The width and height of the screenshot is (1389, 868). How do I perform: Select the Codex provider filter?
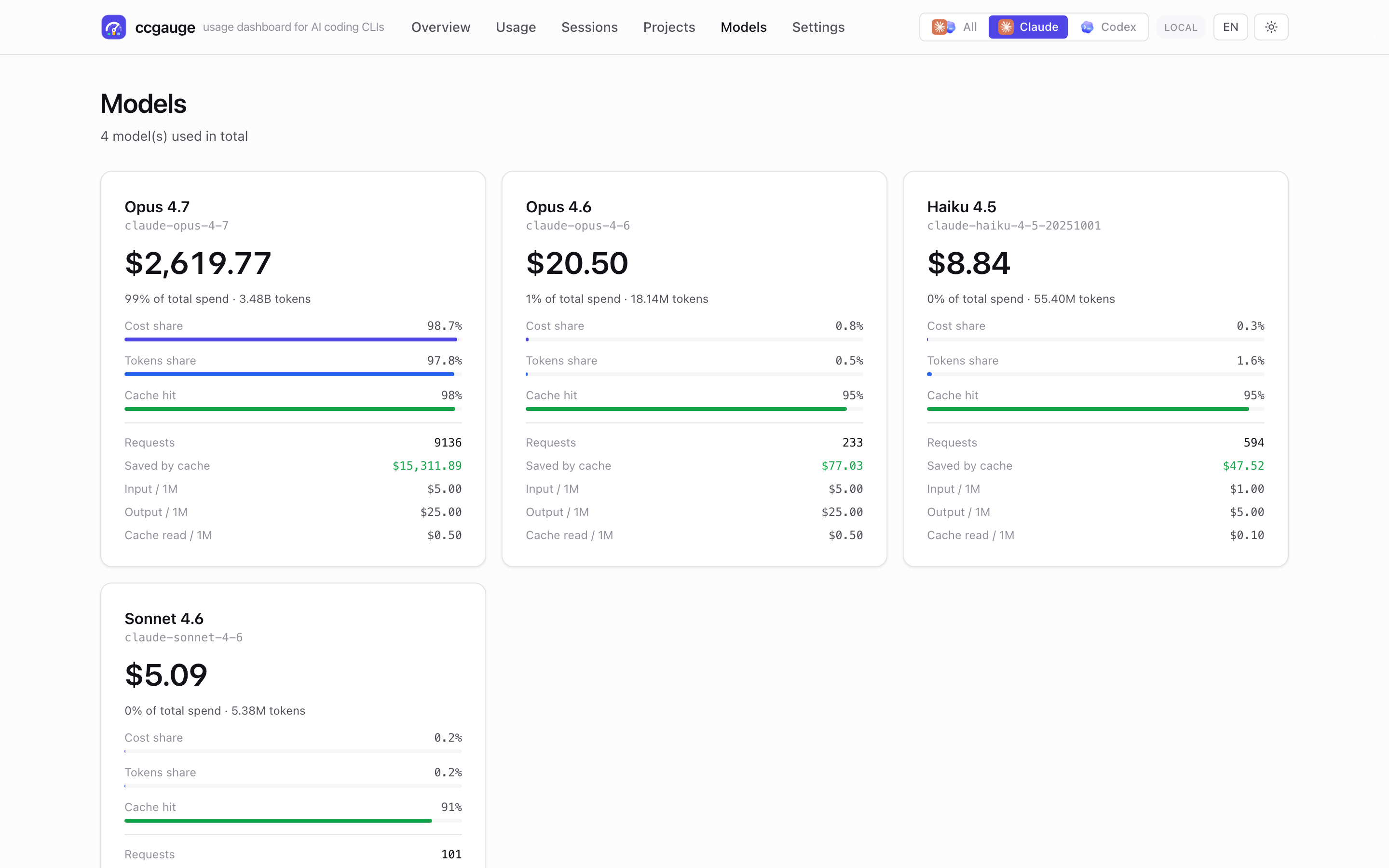pos(1108,27)
